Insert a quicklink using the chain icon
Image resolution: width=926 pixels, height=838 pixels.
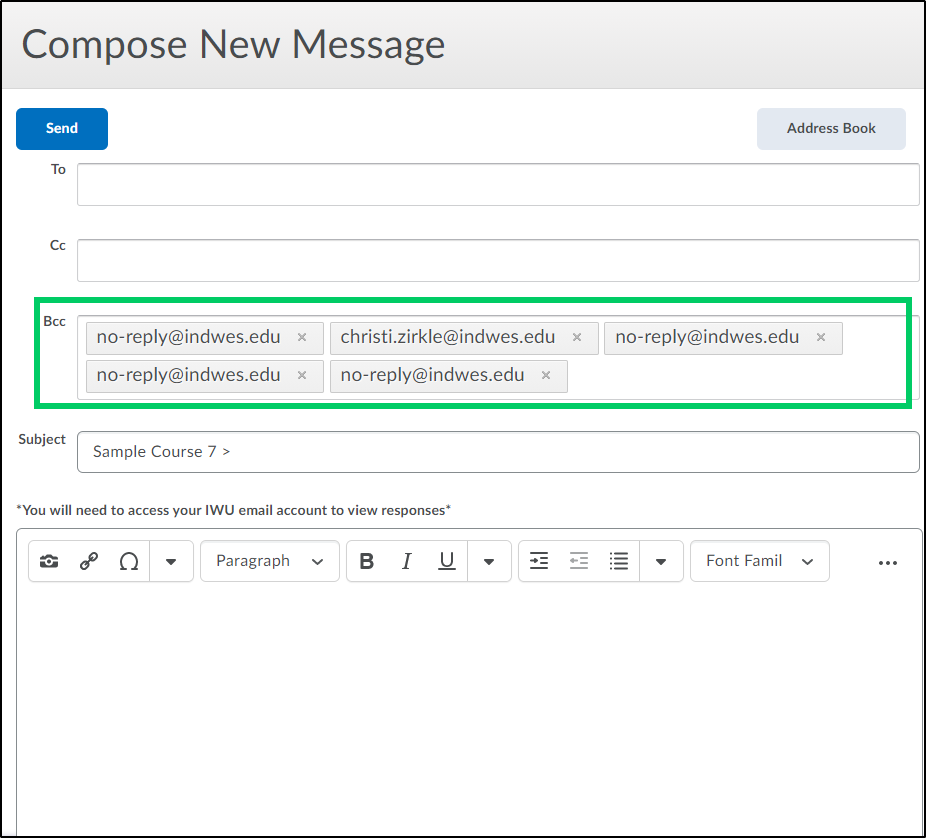coord(89,561)
